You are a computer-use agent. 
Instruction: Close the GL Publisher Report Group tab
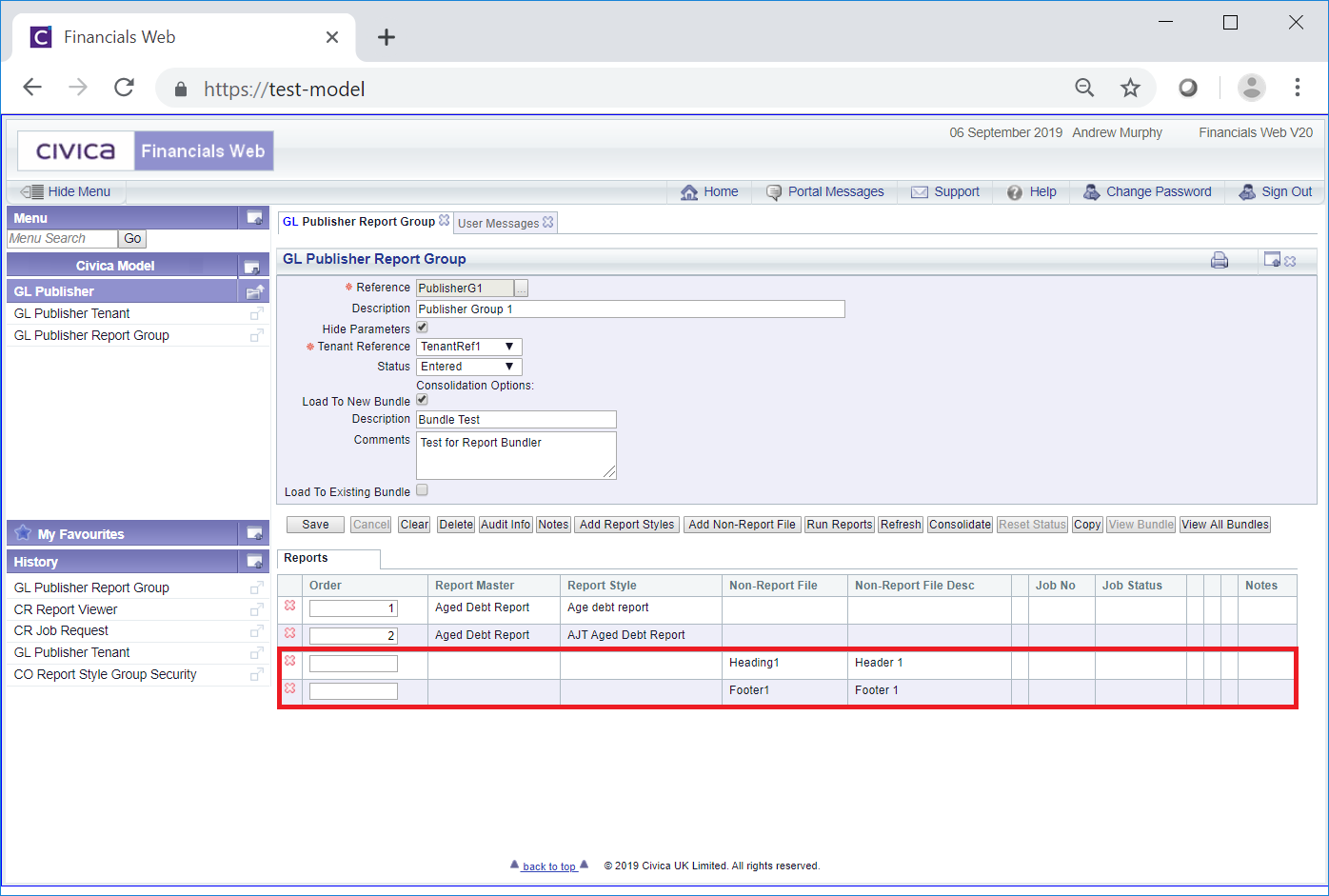coord(444,220)
